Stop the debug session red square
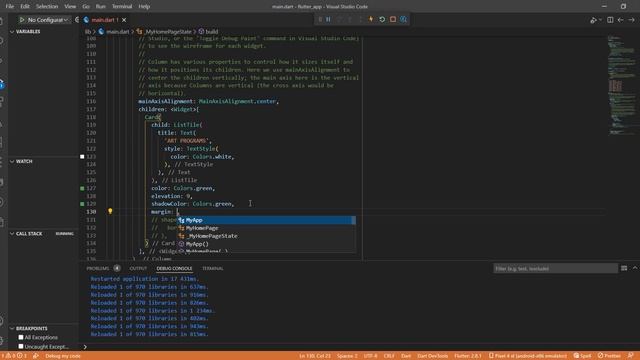The width and height of the screenshot is (640, 360). 393,19
